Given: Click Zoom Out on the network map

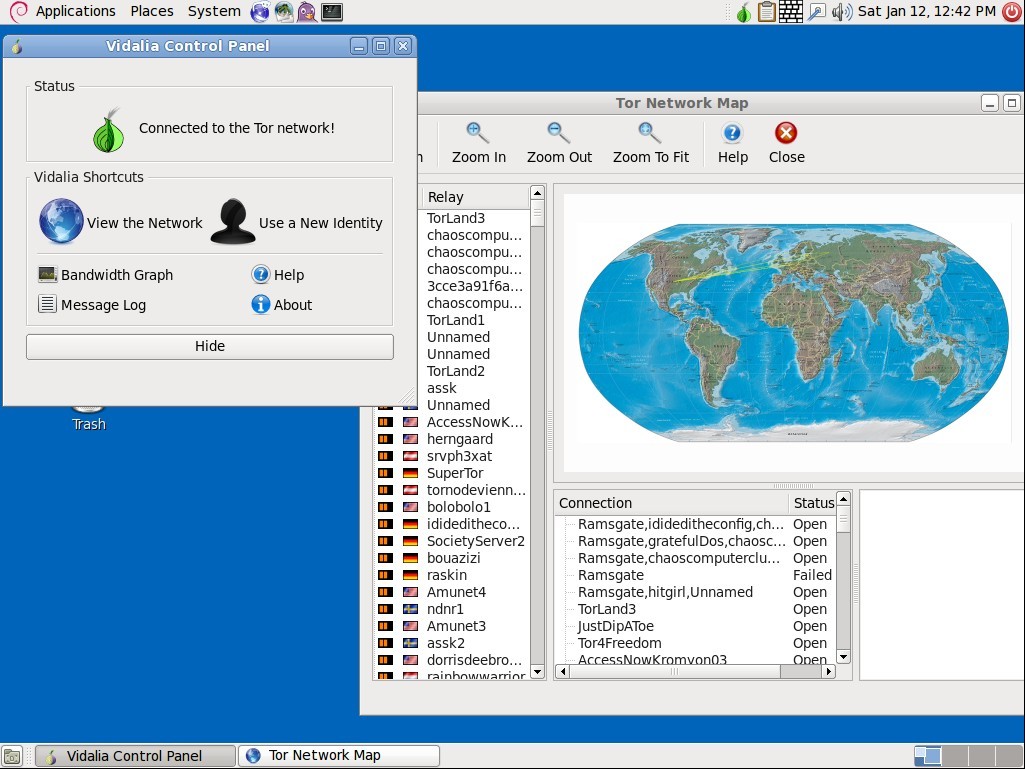Looking at the screenshot, I should pos(559,143).
